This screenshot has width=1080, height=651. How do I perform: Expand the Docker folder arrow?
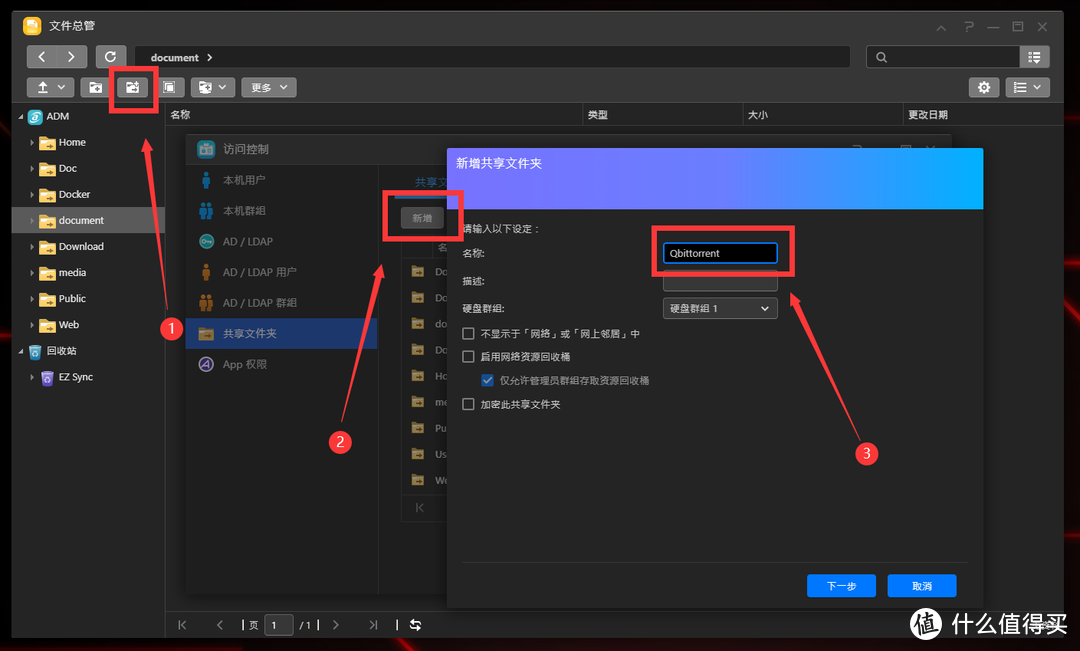pos(32,195)
